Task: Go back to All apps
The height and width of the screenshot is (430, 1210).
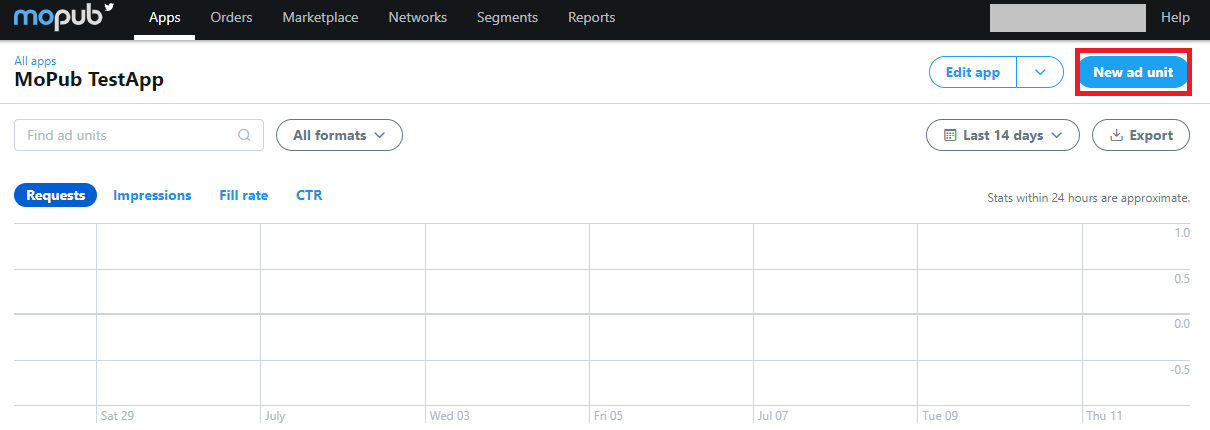Action: click(x=35, y=61)
